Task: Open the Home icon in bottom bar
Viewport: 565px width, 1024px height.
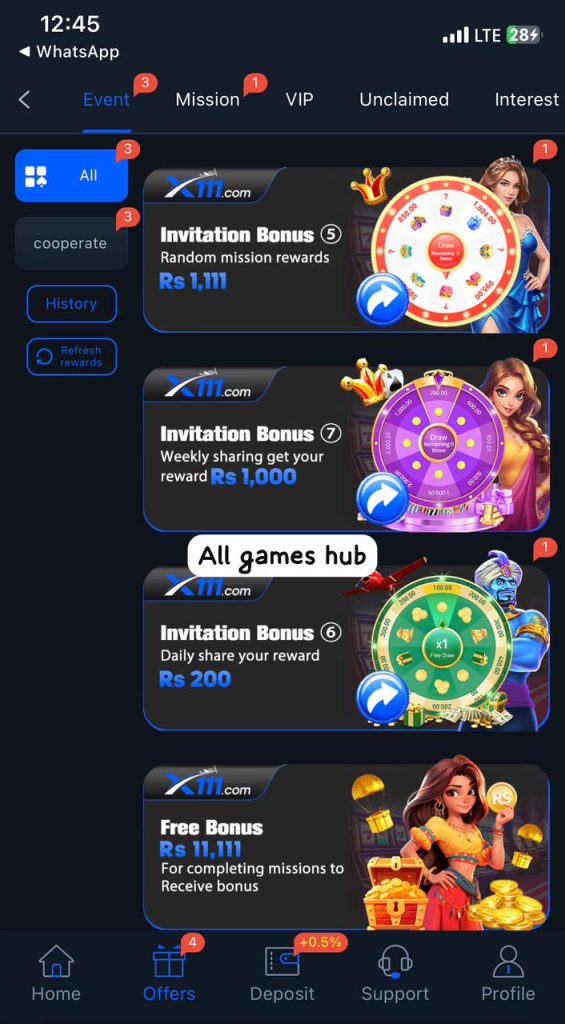Action: (56, 961)
